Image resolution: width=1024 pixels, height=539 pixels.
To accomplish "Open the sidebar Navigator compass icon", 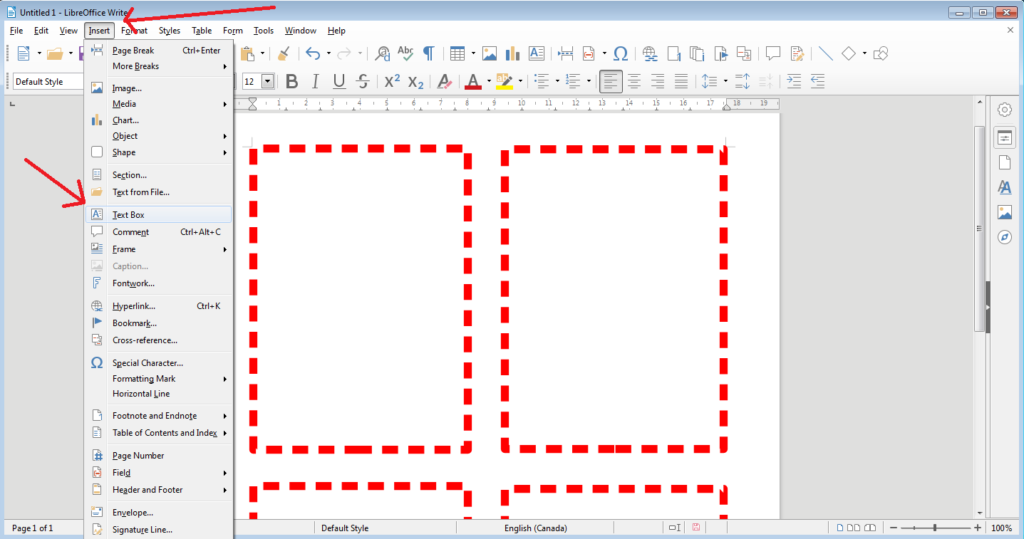I will (1005, 237).
